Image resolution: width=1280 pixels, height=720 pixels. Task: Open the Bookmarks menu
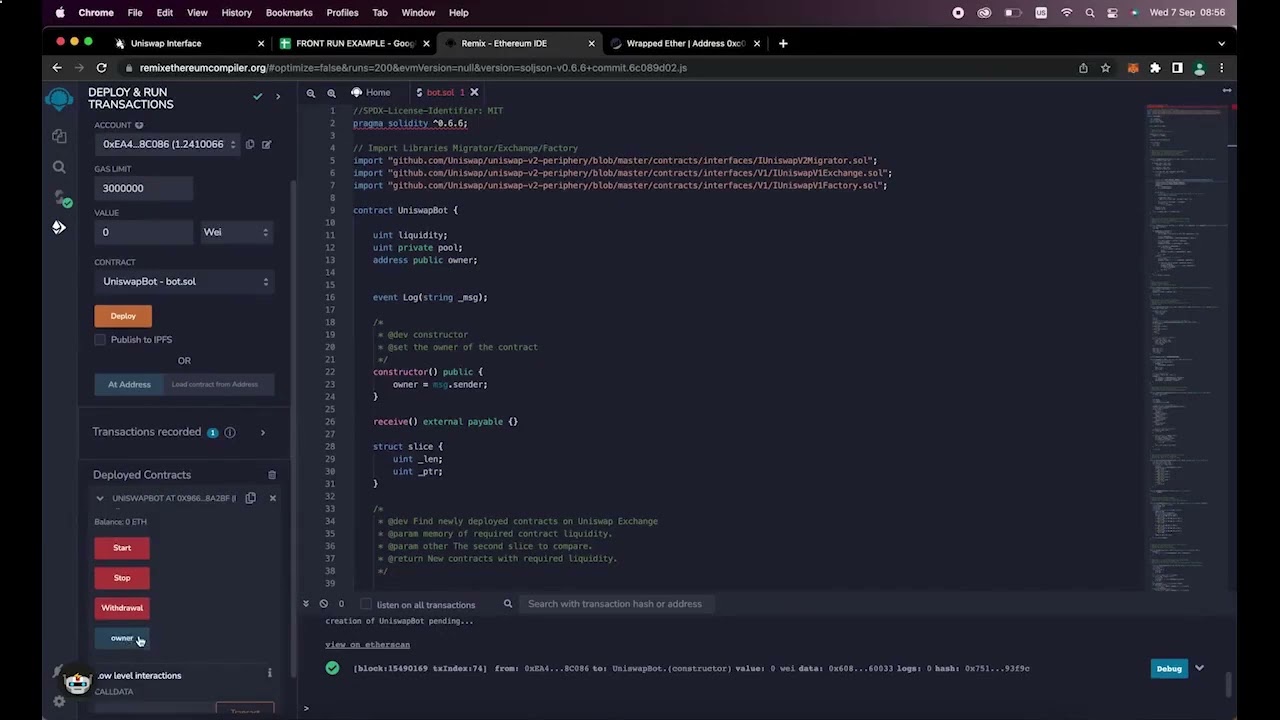pyautogui.click(x=289, y=12)
